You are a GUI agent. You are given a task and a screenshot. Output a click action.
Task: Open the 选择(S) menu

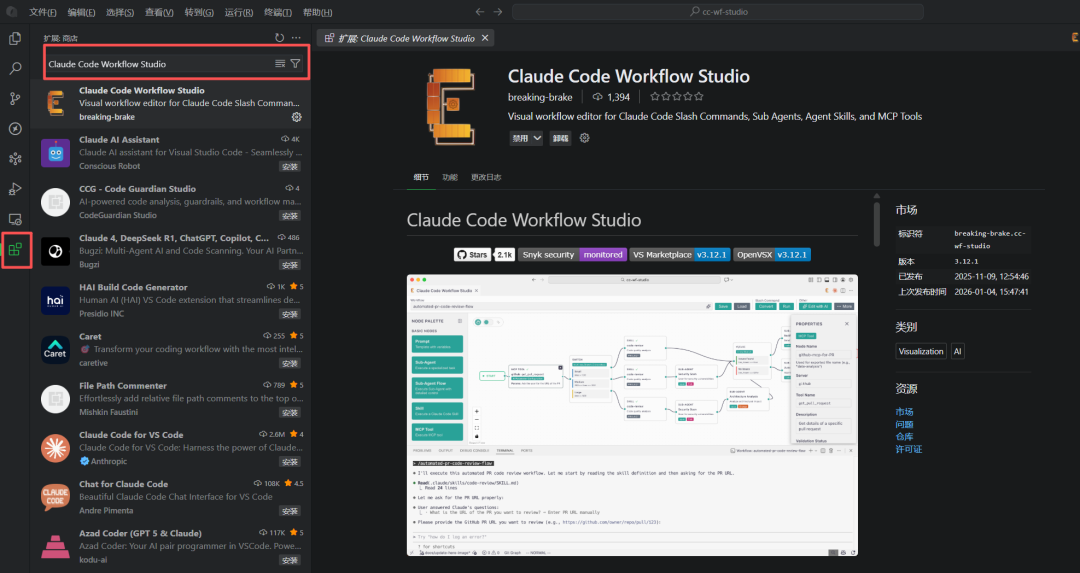pos(120,12)
